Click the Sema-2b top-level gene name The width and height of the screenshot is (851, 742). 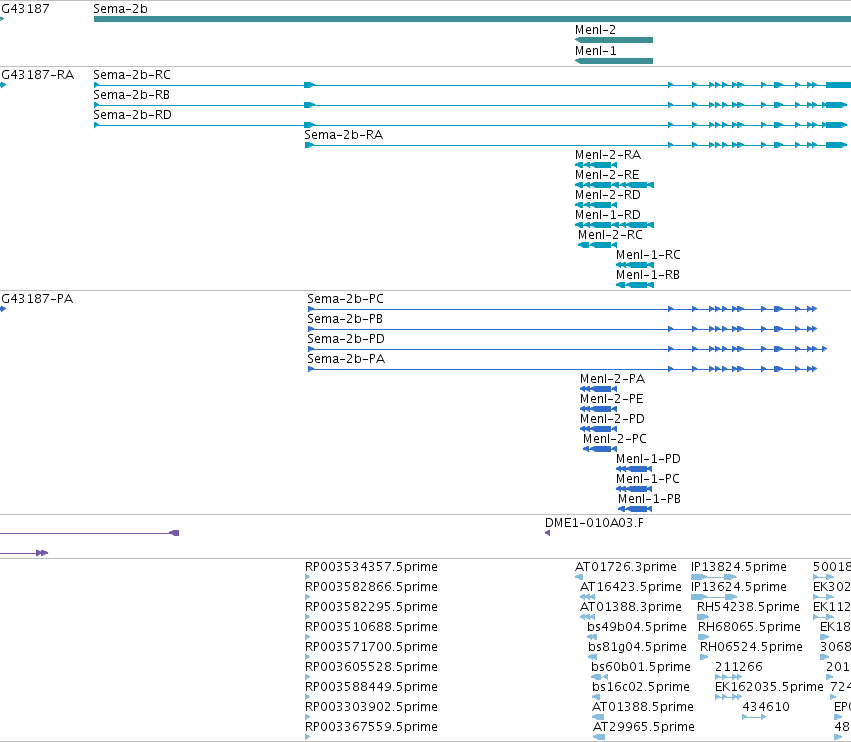click(120, 9)
